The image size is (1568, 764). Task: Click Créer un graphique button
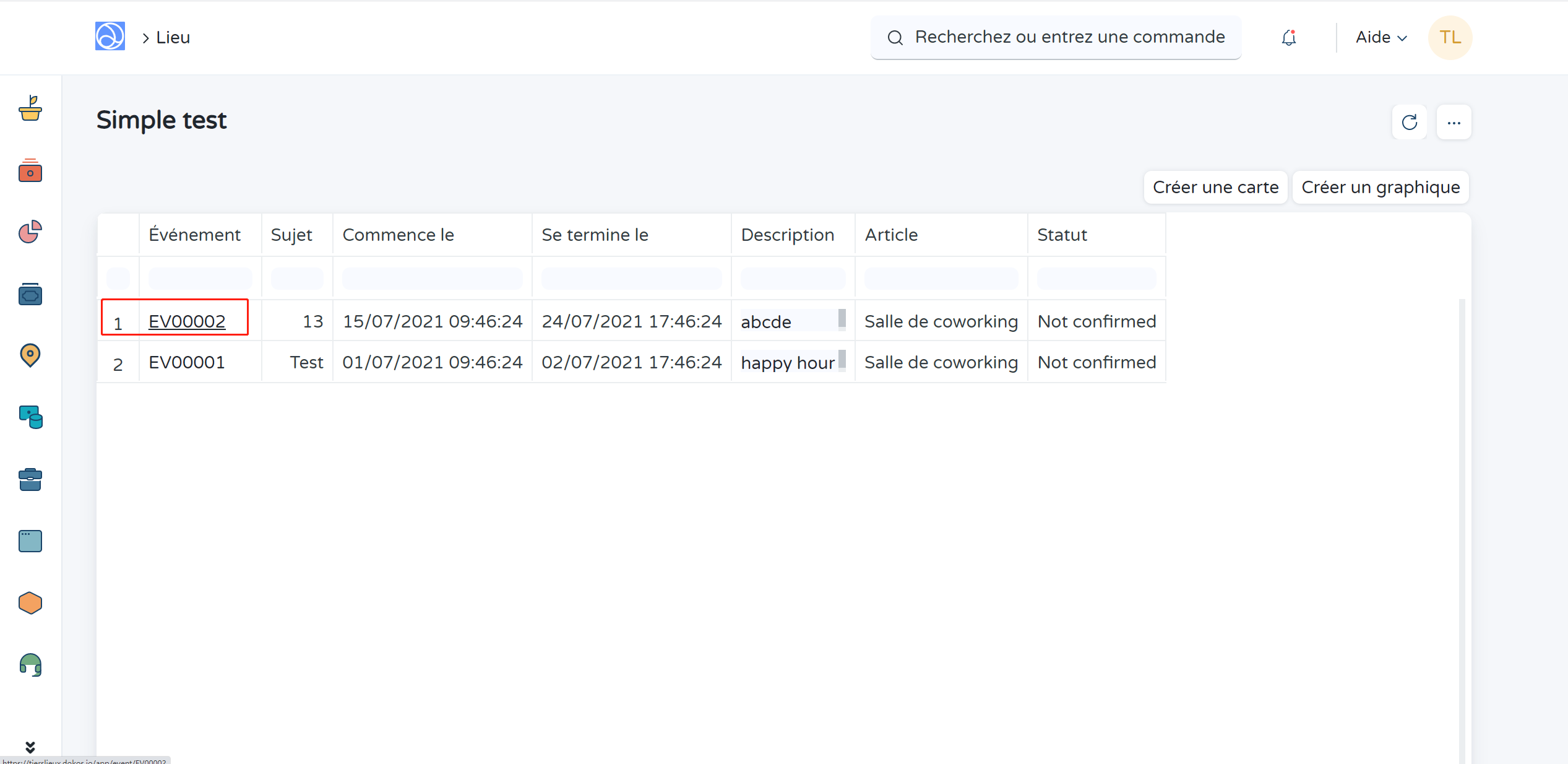tap(1381, 187)
